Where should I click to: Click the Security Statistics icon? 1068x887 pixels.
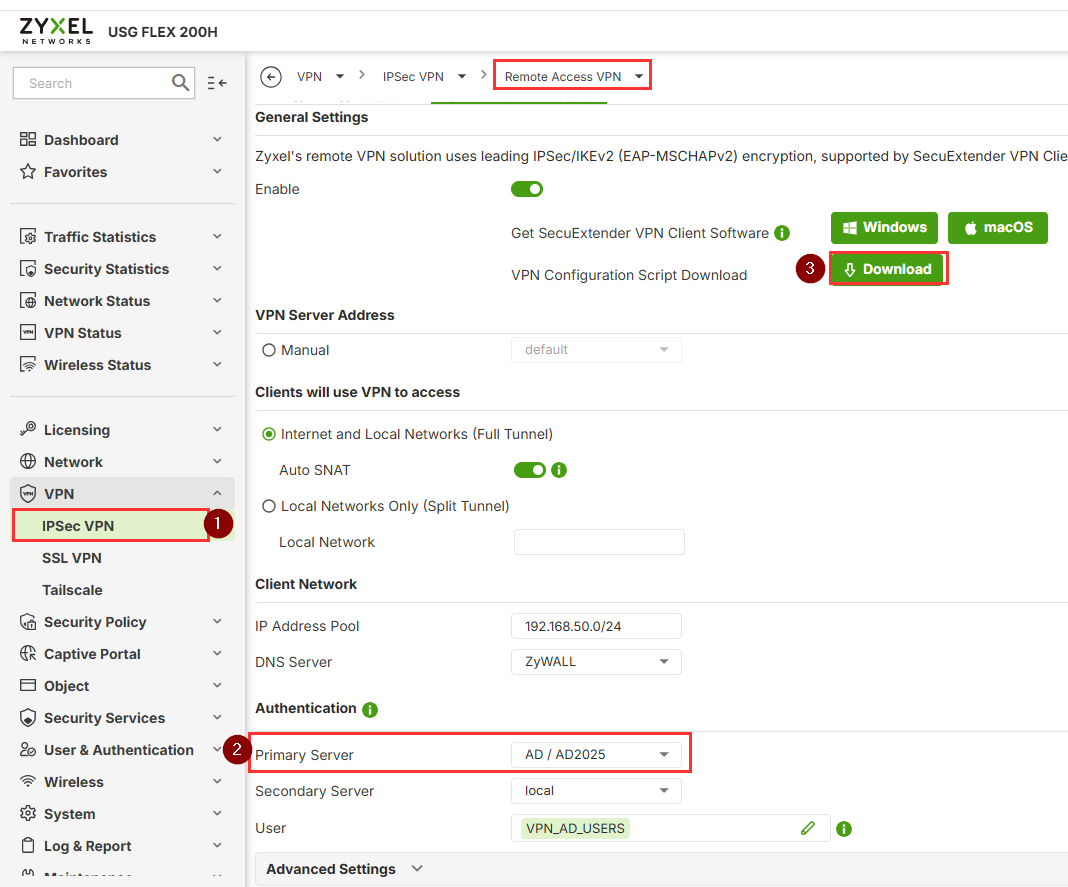tap(28, 268)
